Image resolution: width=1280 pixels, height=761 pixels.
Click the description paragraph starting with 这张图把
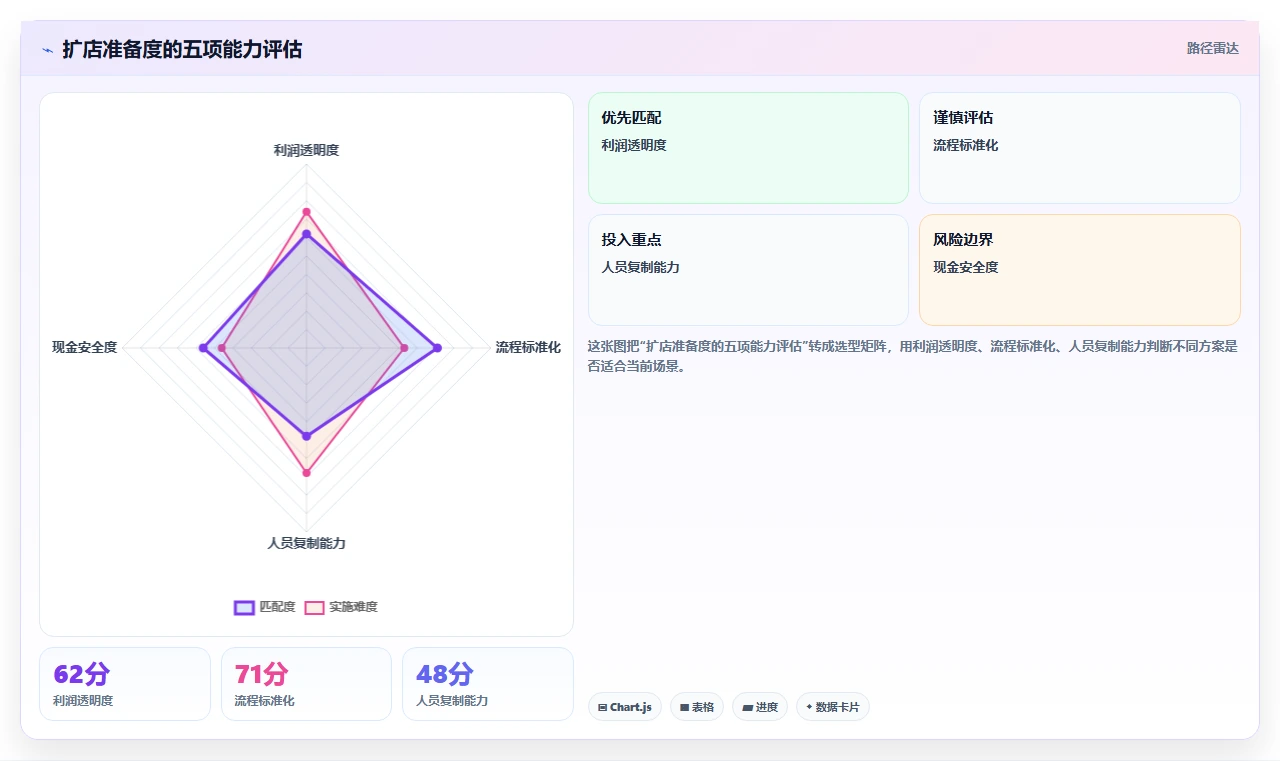(913, 356)
